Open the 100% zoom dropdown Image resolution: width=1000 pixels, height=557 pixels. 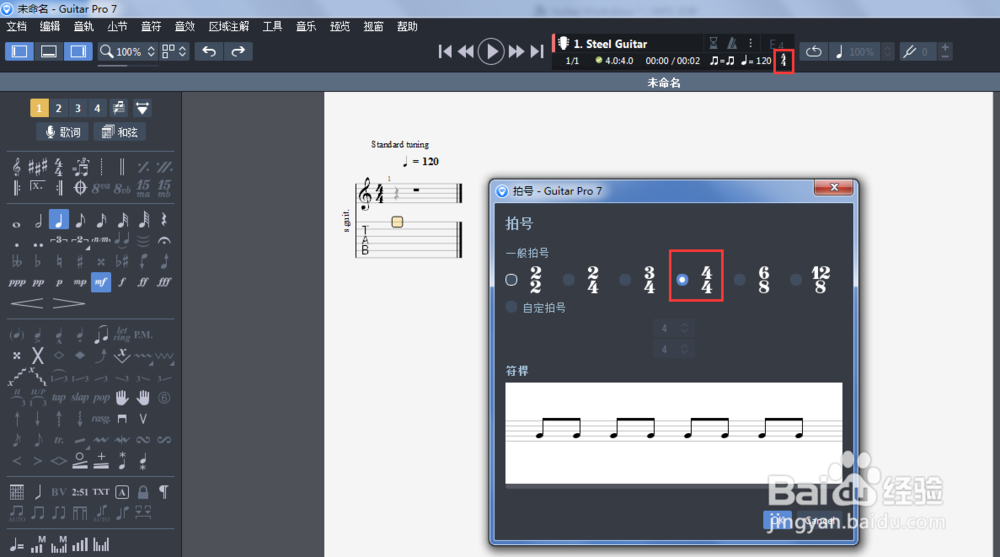tap(128, 52)
